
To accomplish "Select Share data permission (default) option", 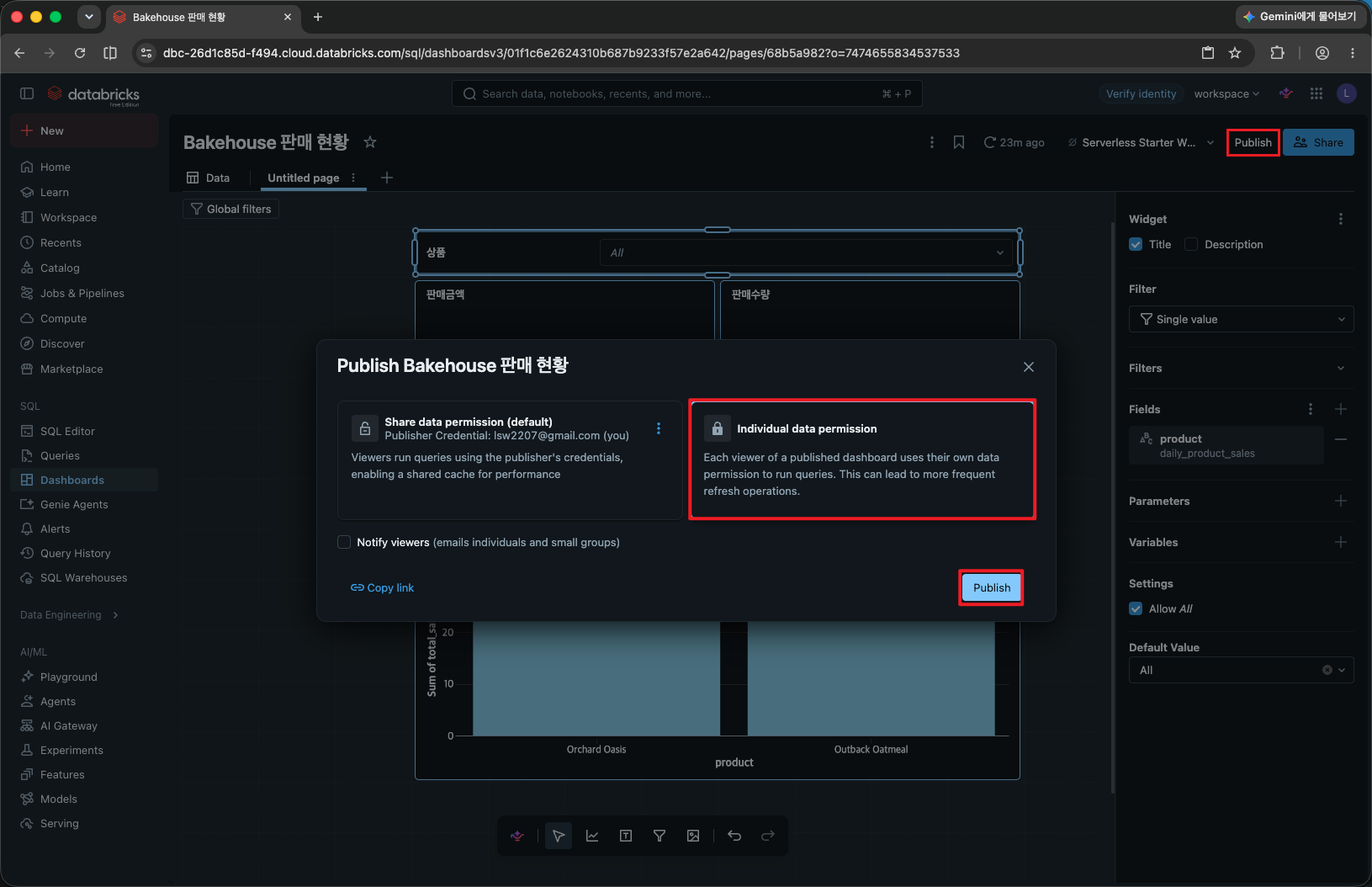I will pos(510,459).
